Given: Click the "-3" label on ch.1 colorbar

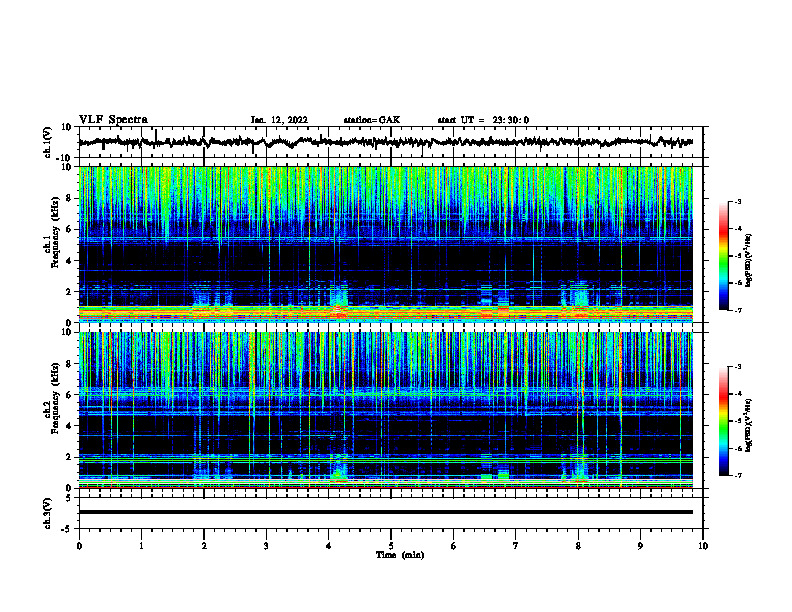Looking at the screenshot, I should click(737, 201).
